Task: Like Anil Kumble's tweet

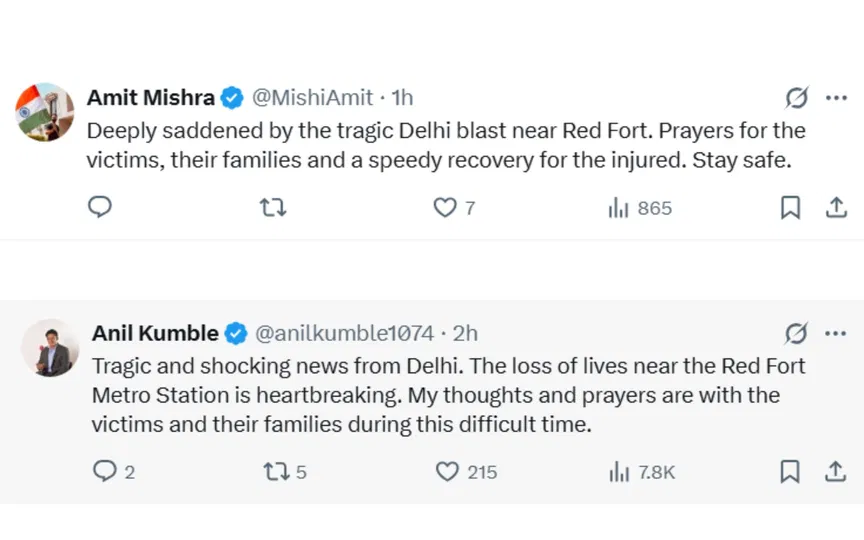Action: [449, 471]
